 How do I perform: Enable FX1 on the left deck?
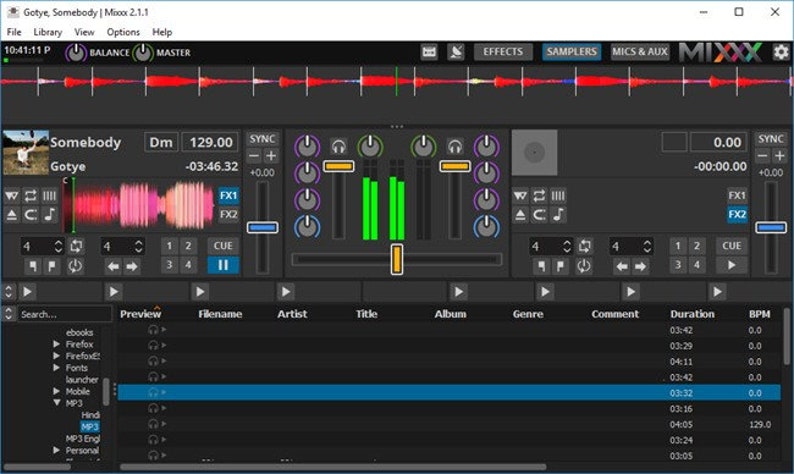click(x=228, y=195)
